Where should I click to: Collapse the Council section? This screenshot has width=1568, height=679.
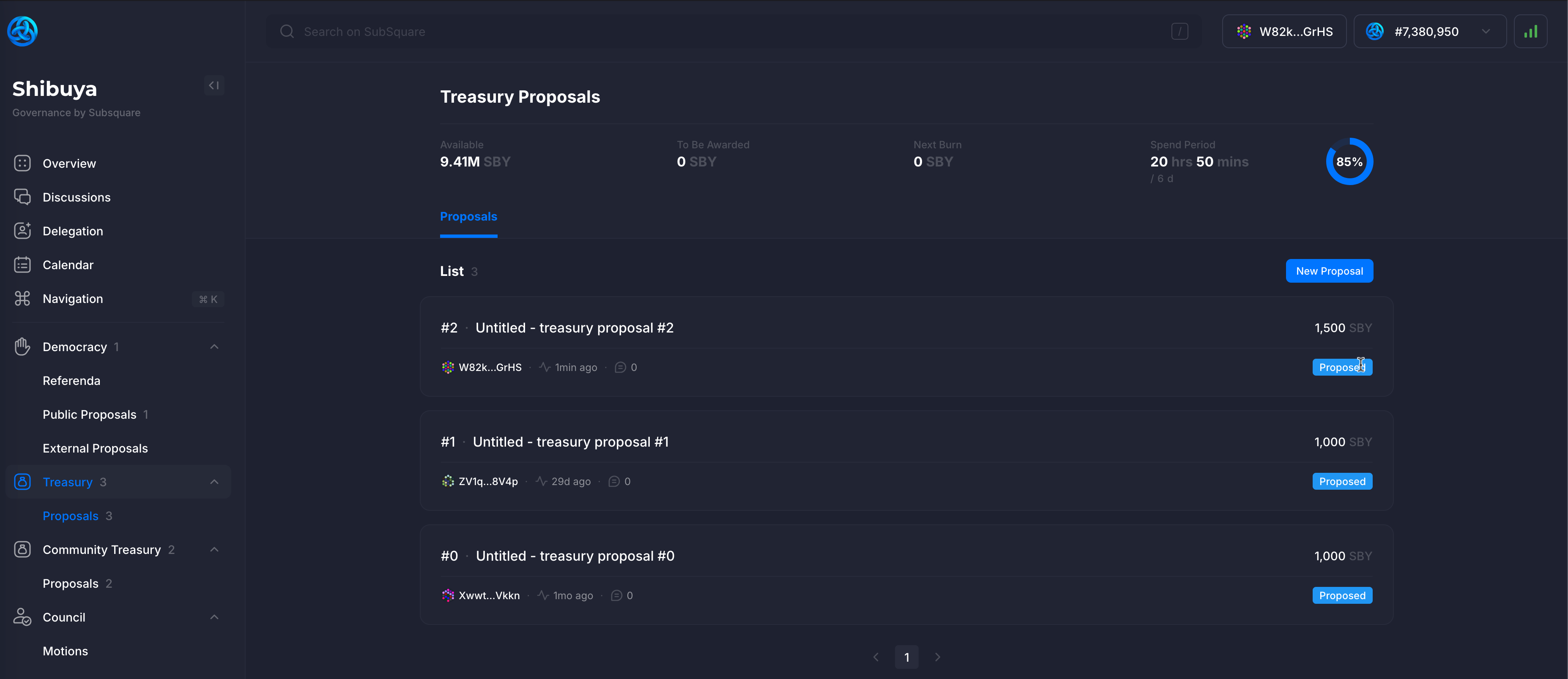[213, 616]
